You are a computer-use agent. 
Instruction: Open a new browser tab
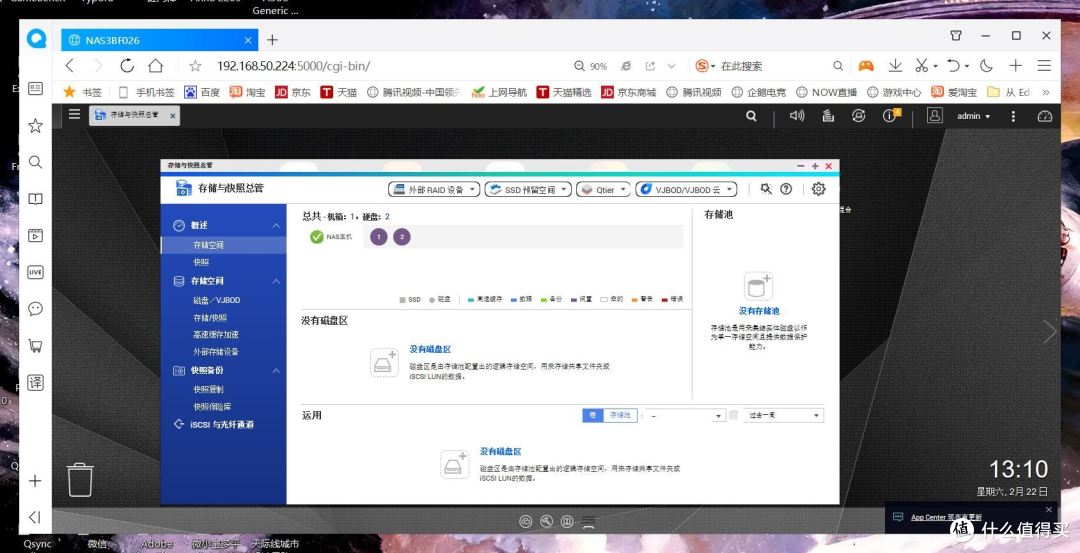point(272,40)
